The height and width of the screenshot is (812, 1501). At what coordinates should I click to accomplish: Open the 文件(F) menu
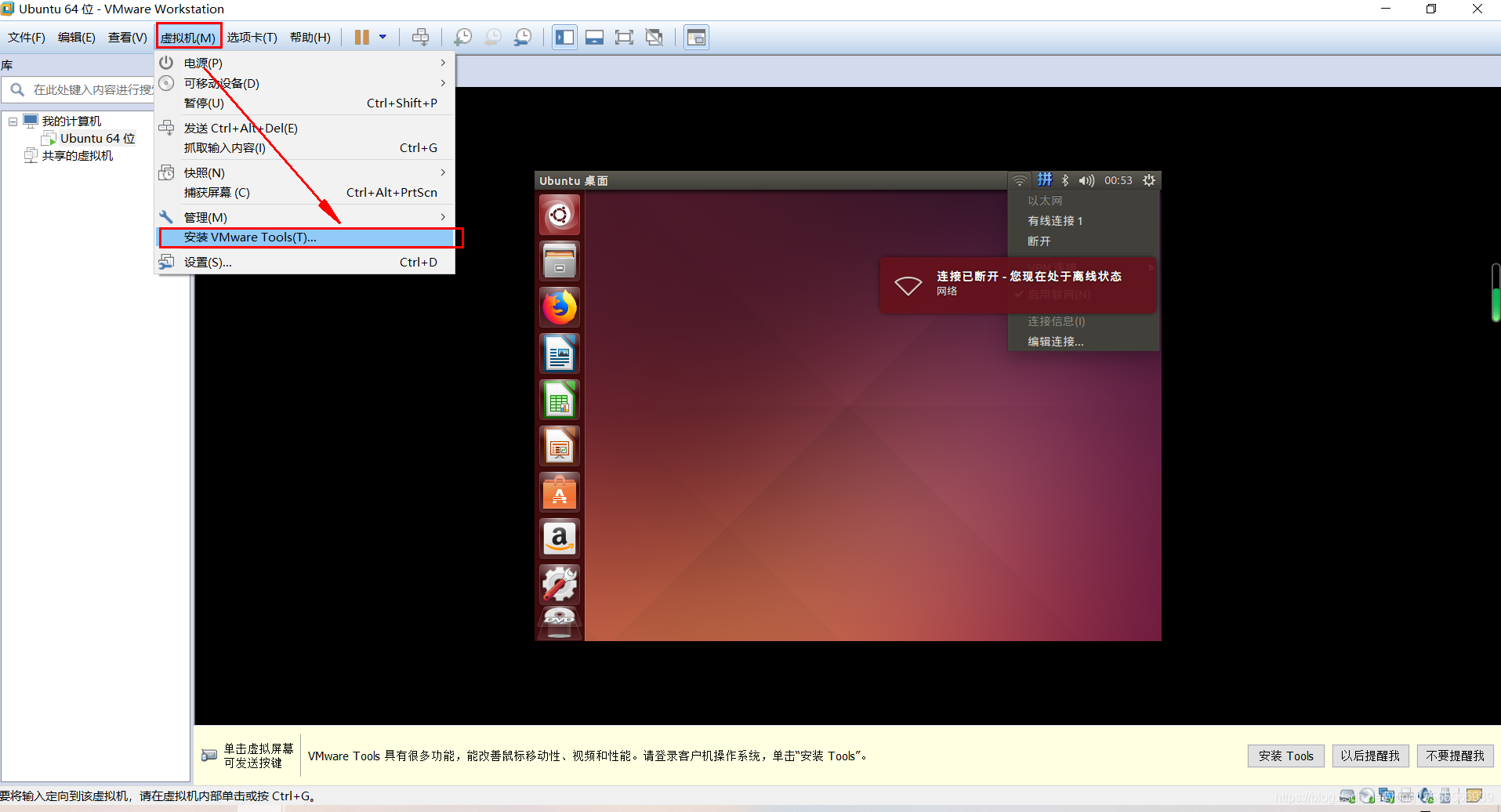27,38
